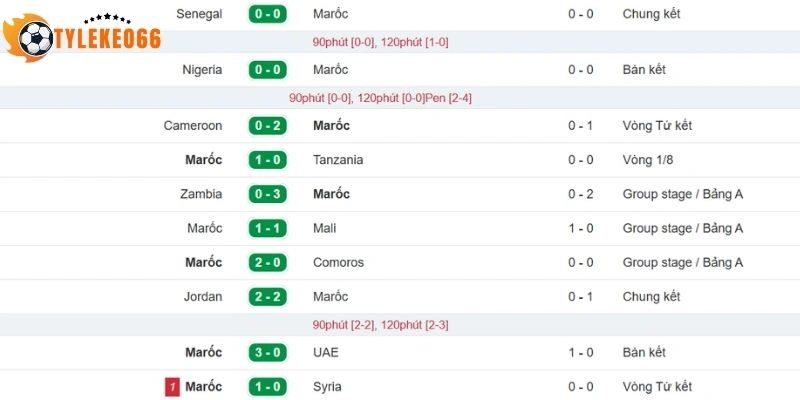
Task: Click the 90phút [2-2], 120phút [2-3] note
Action: (380, 325)
